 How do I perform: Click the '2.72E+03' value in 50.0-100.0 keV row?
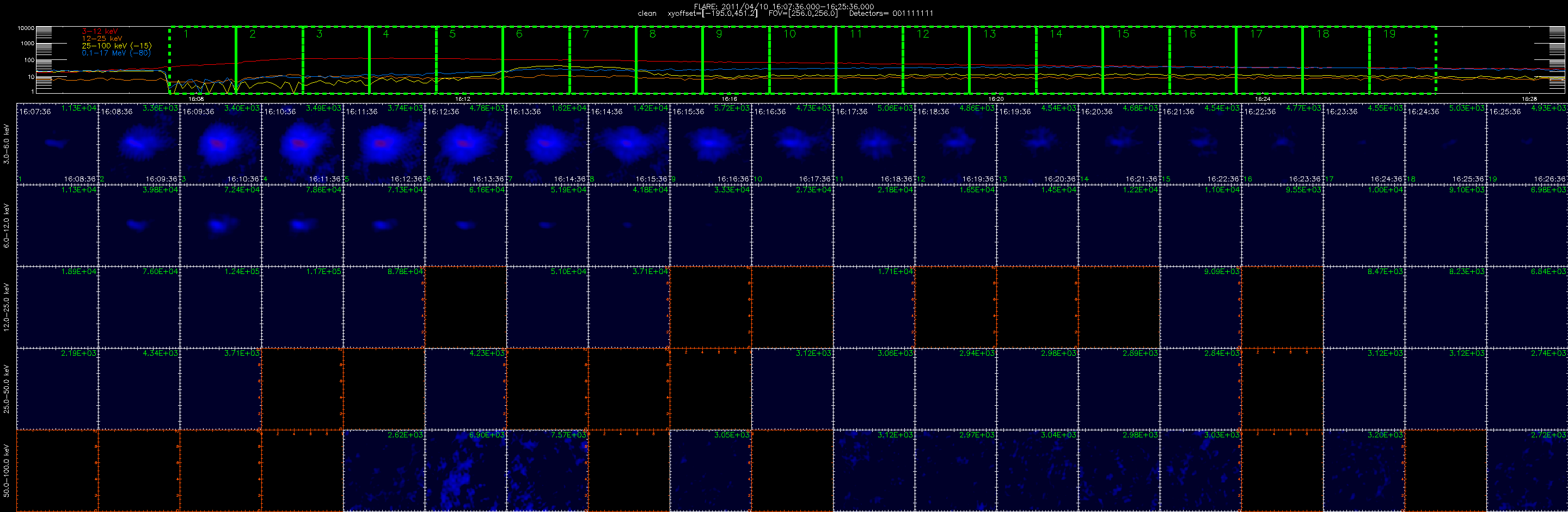click(x=1548, y=434)
